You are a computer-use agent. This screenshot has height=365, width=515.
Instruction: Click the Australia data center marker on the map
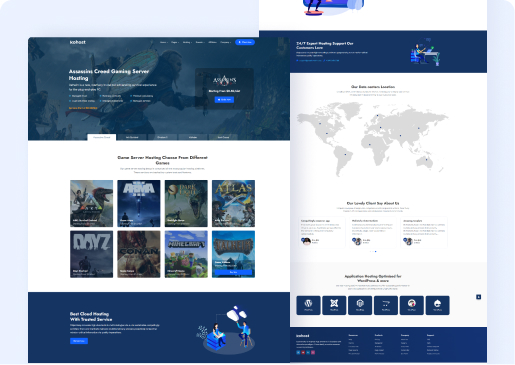[426, 159]
